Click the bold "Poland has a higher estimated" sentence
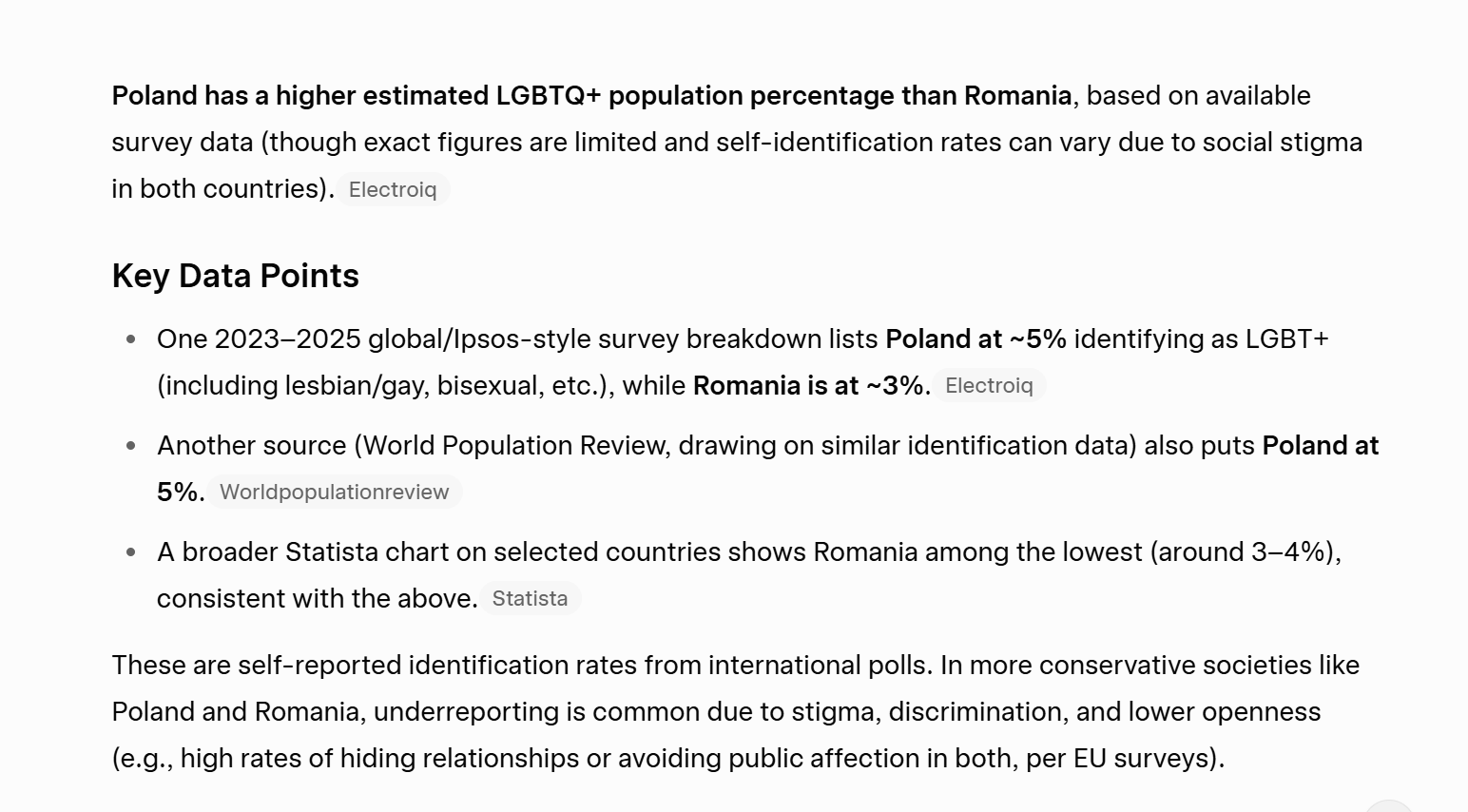This screenshot has height=812, width=1468. coord(590,96)
